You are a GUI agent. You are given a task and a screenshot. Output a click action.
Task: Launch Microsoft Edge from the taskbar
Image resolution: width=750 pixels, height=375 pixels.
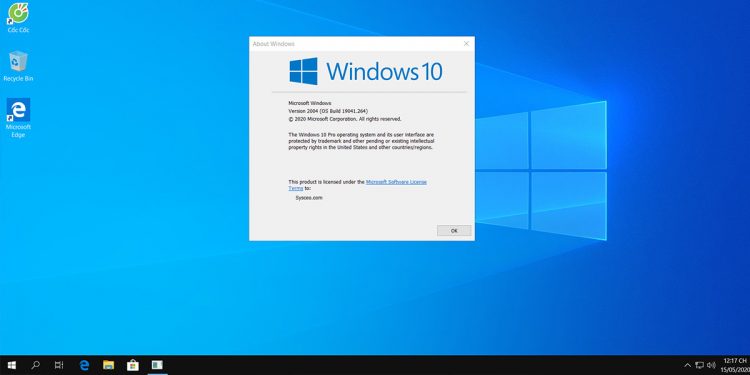[x=84, y=365]
